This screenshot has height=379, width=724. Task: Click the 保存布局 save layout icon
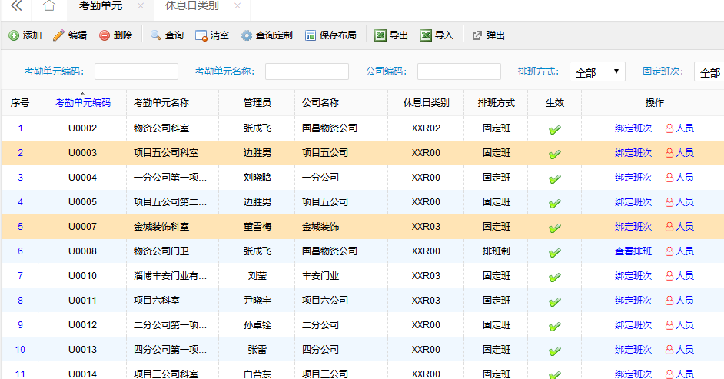click(310, 36)
